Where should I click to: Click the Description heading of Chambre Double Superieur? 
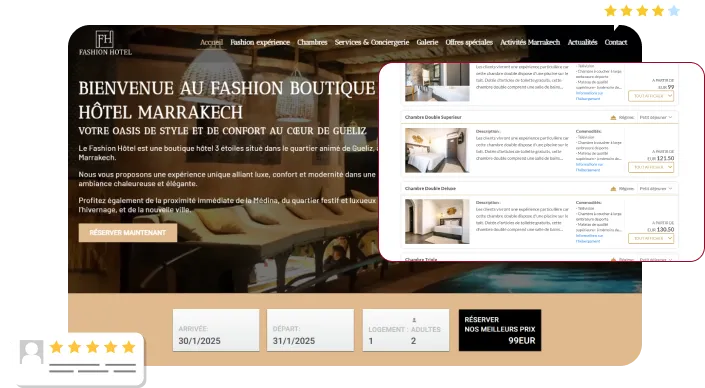[x=488, y=131]
